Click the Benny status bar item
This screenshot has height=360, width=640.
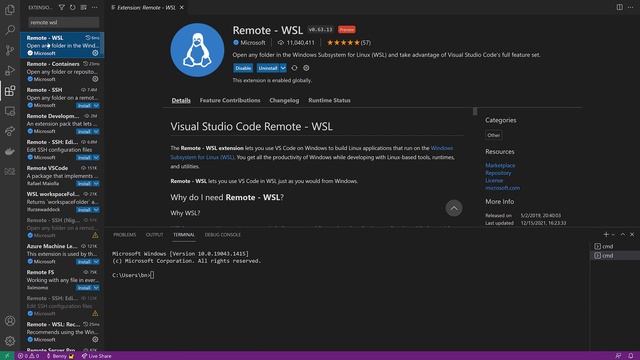[60, 356]
